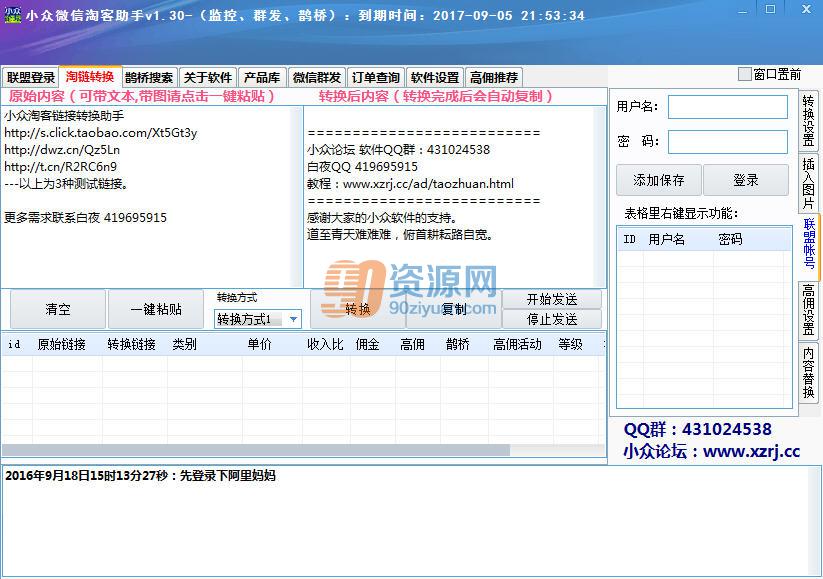Click the ID column header in accounts table
Screen dimensions: 823x579
630,239
